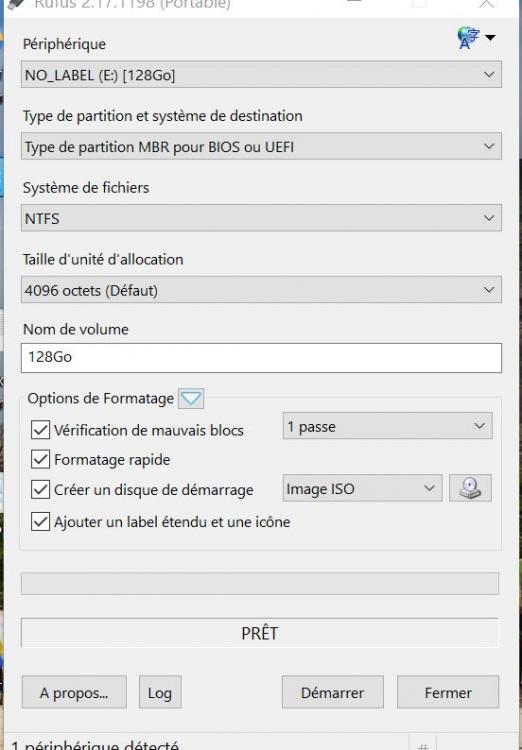This screenshot has height=750, width=522.
Task: Open the Log button
Action: (160, 692)
